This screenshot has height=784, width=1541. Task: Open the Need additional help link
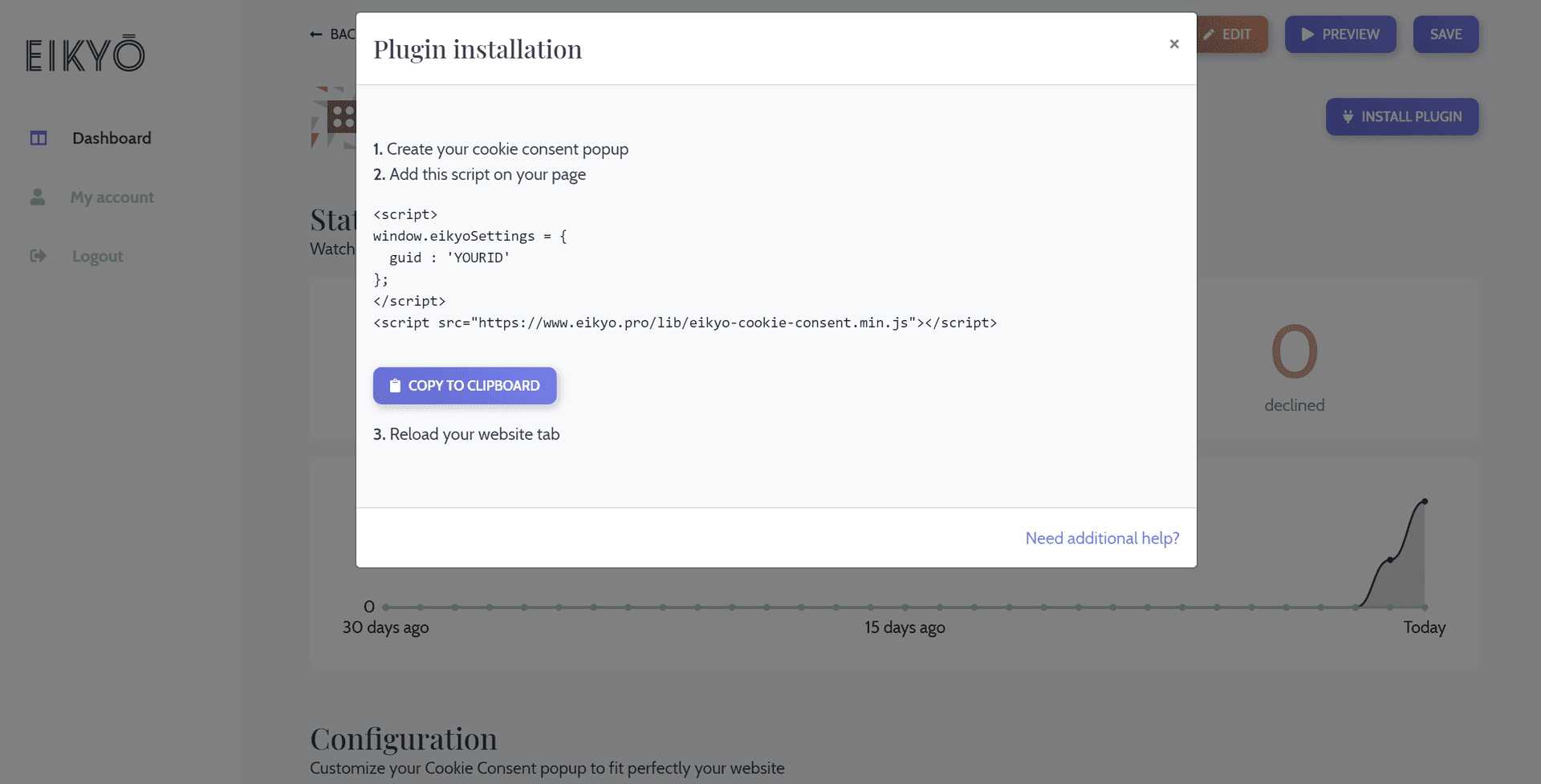pyautogui.click(x=1102, y=538)
